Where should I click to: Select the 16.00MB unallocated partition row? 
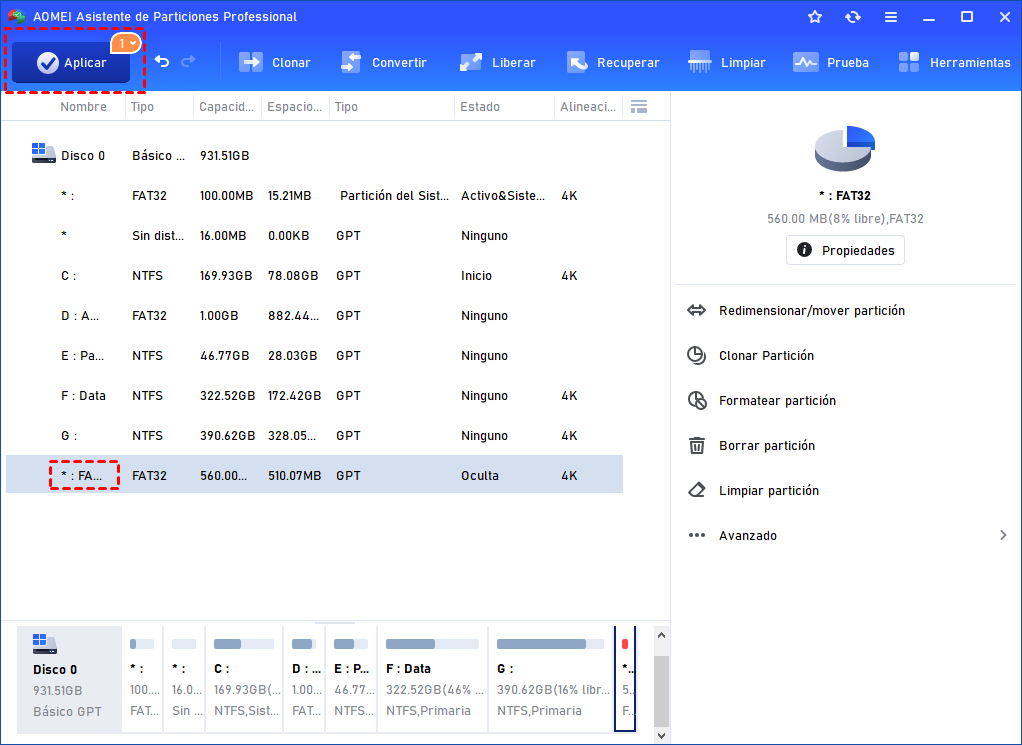[314, 235]
